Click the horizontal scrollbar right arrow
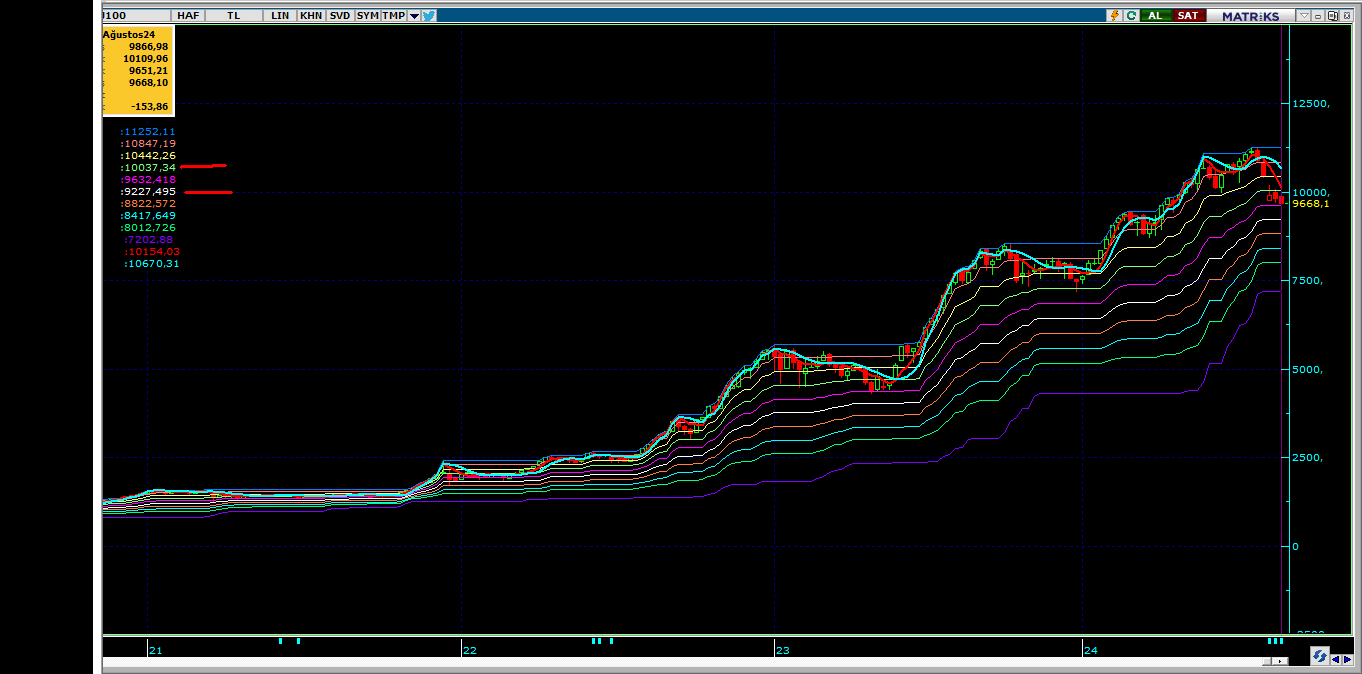Viewport: 1362px width, 674px height. point(1280,661)
